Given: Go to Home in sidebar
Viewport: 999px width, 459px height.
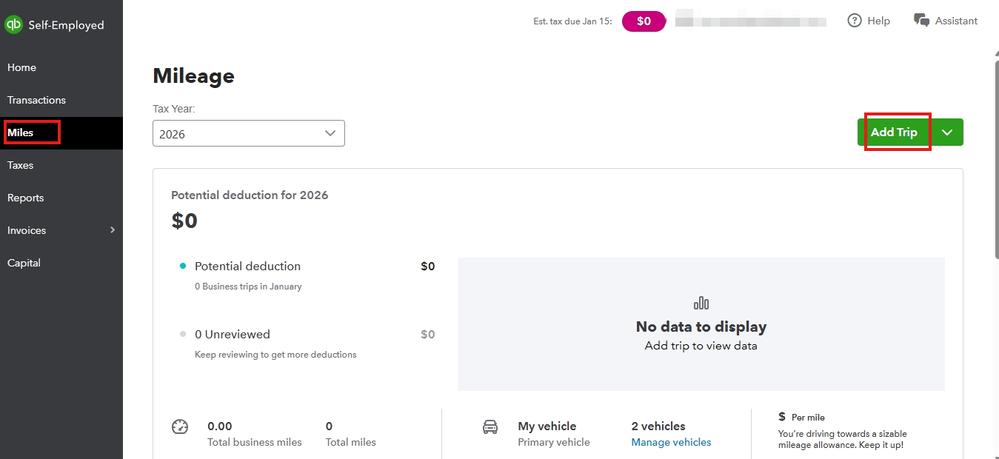Looking at the screenshot, I should click(x=22, y=68).
